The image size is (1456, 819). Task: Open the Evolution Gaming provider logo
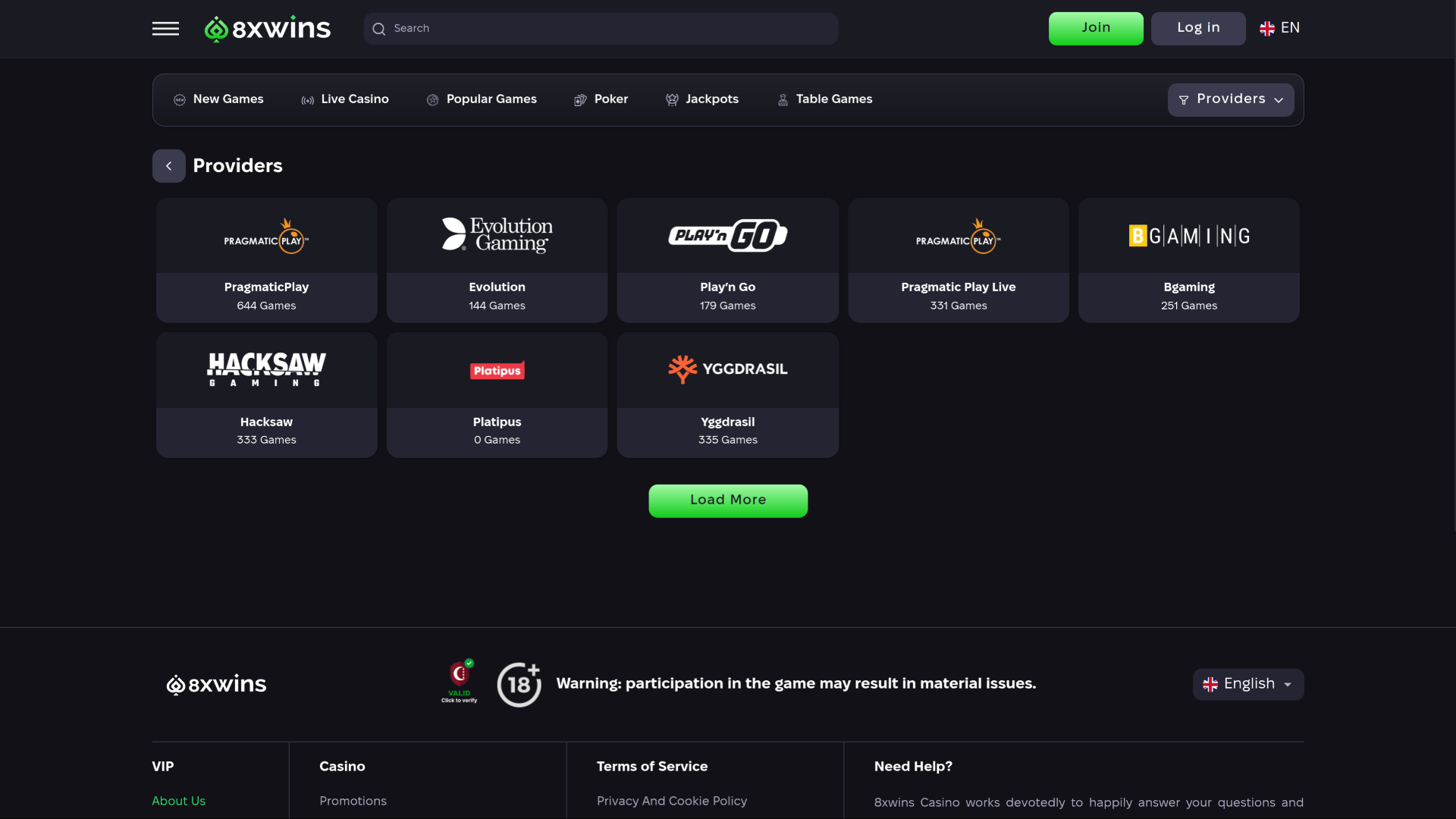[x=497, y=235]
